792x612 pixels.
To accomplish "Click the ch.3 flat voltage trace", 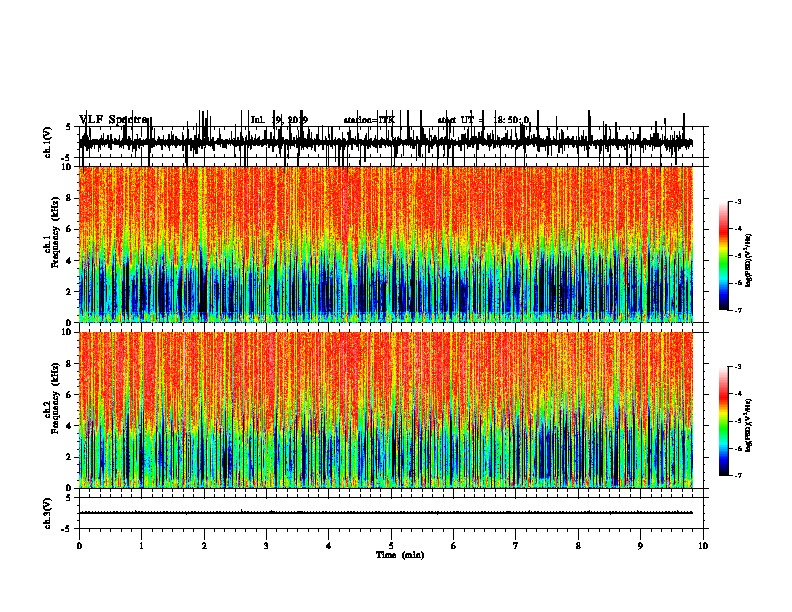I will 386,513.
